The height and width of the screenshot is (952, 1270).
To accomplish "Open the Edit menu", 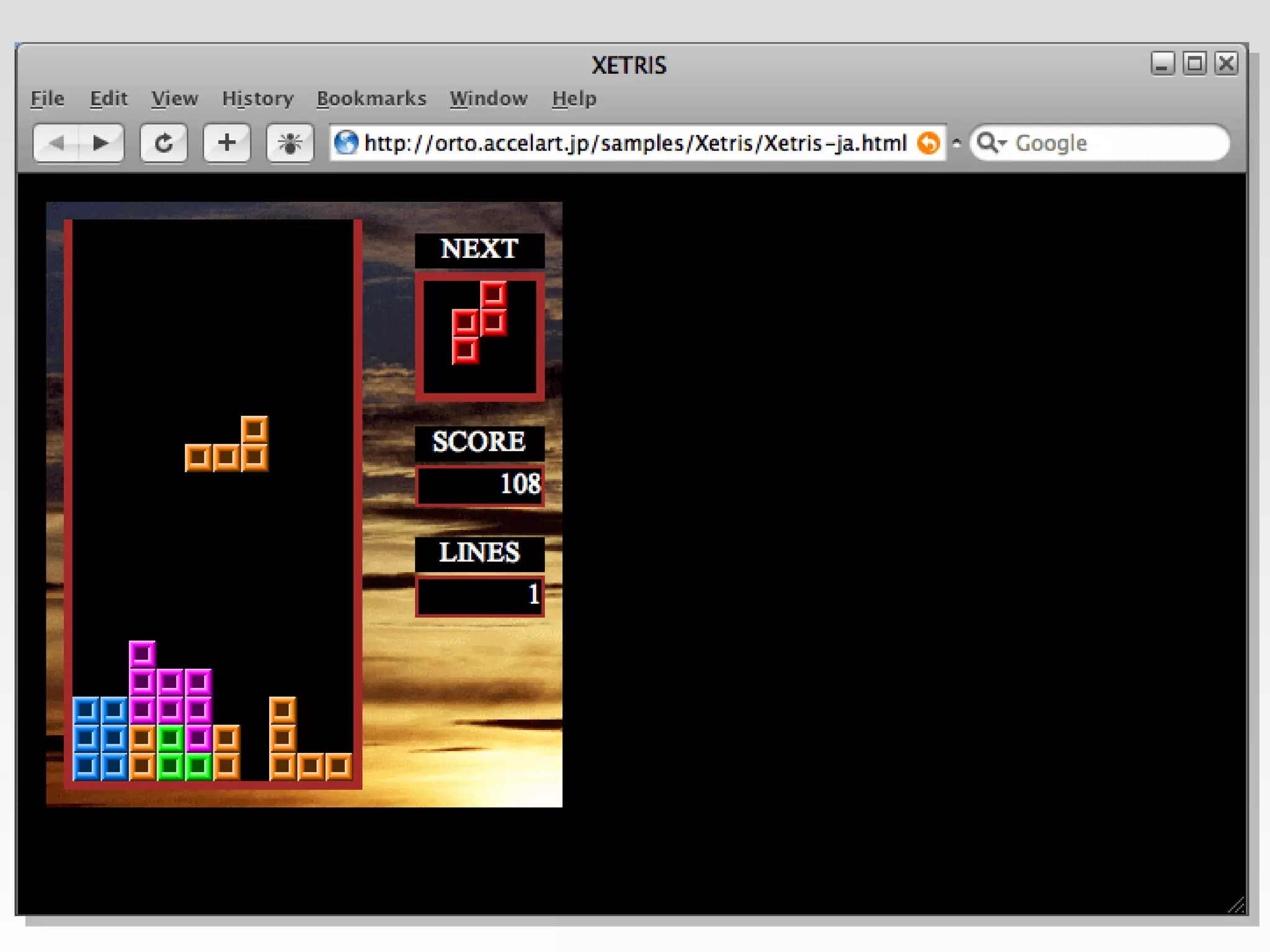I will (109, 99).
